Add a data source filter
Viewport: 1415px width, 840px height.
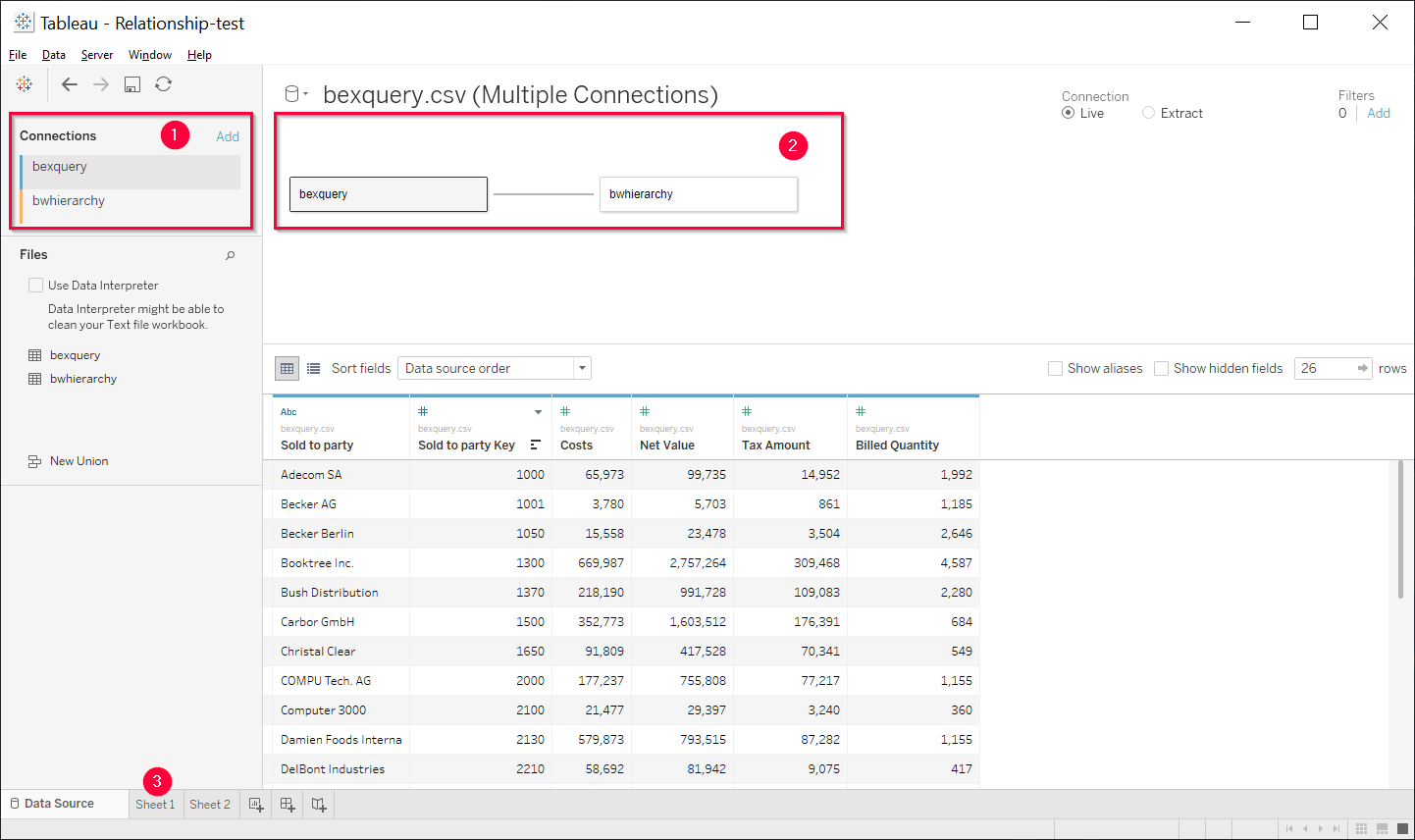[1379, 113]
